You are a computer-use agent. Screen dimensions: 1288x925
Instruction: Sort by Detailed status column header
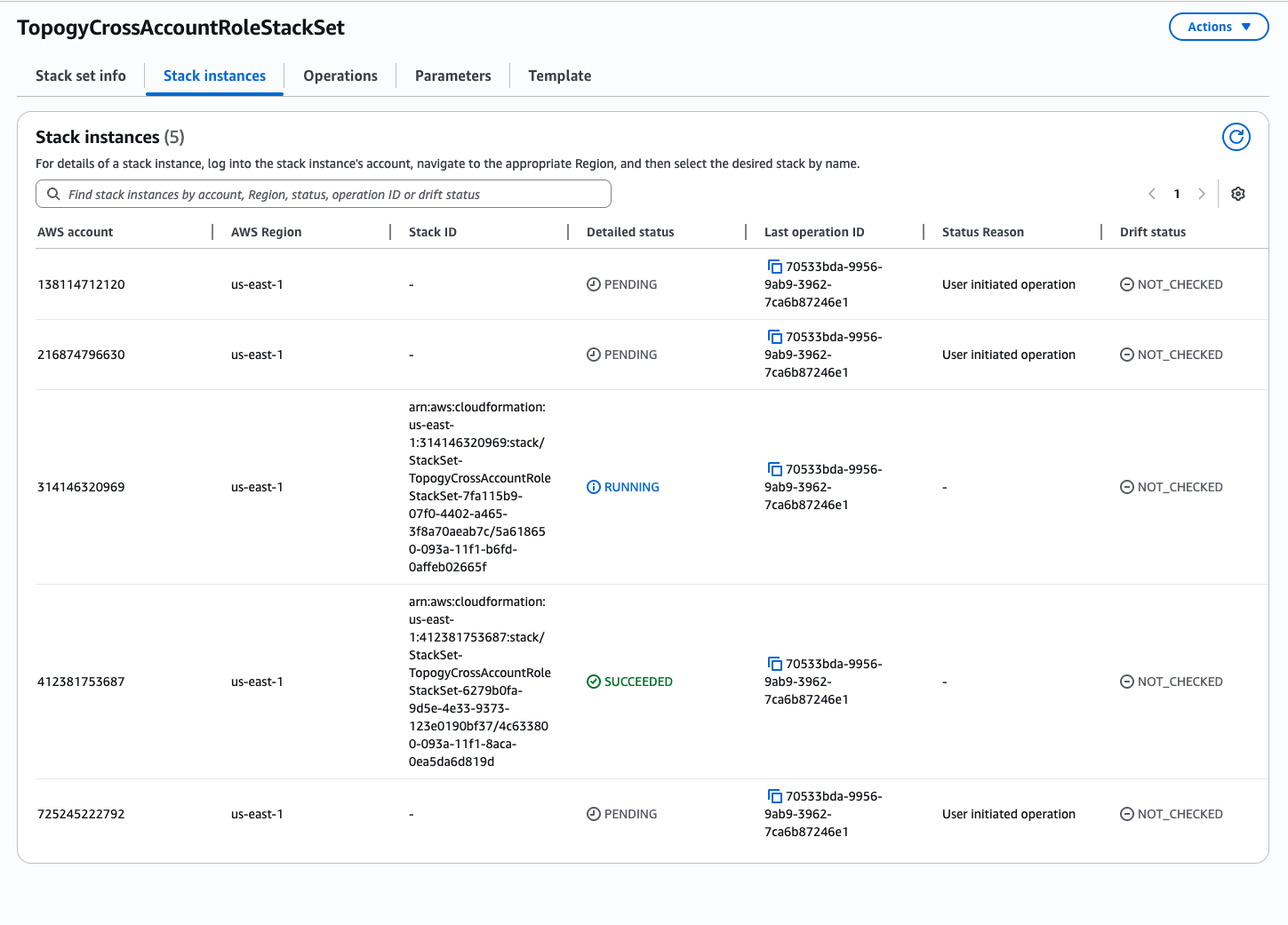[630, 232]
